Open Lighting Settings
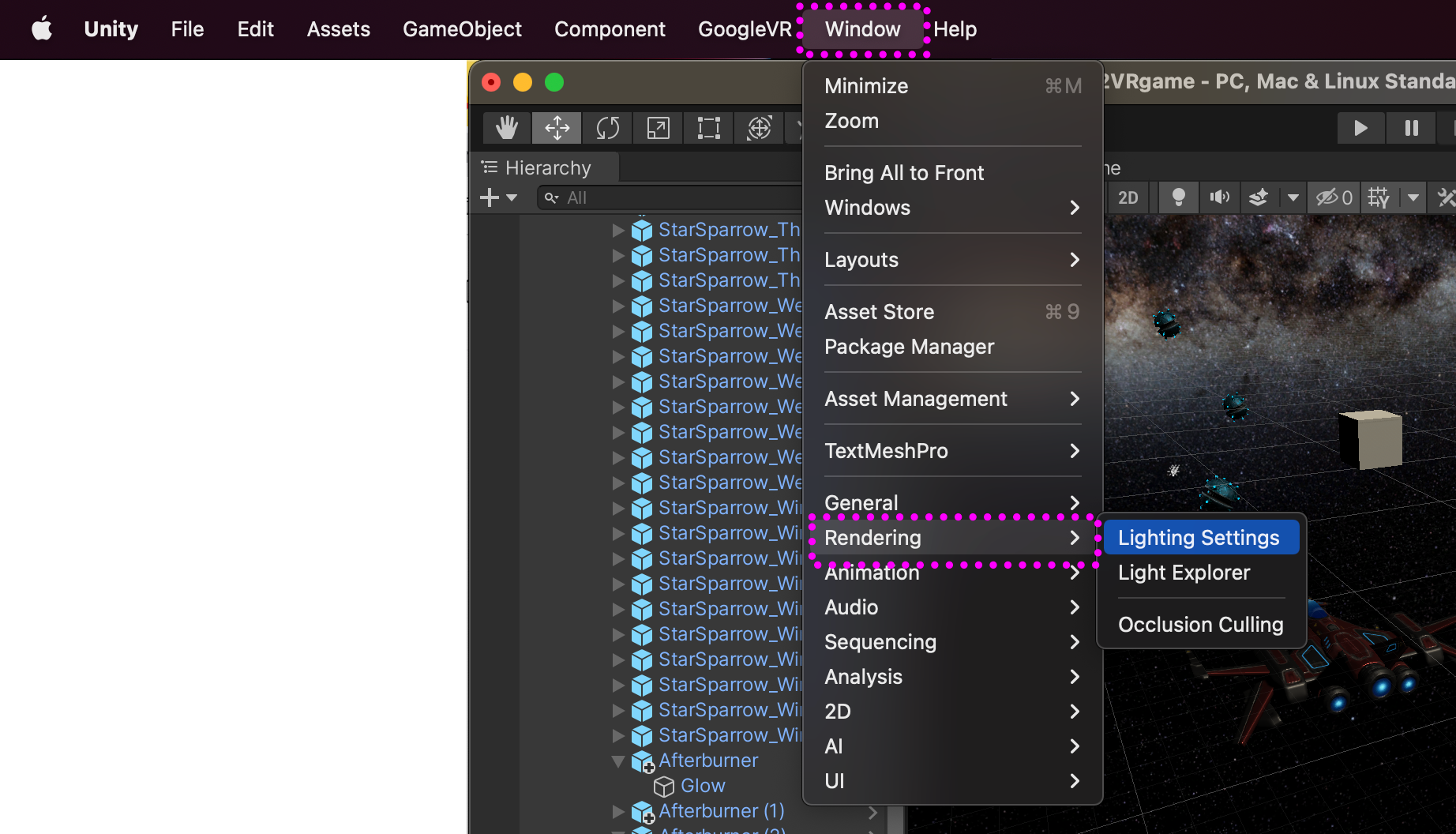This screenshot has height=834, width=1456. (x=1201, y=538)
